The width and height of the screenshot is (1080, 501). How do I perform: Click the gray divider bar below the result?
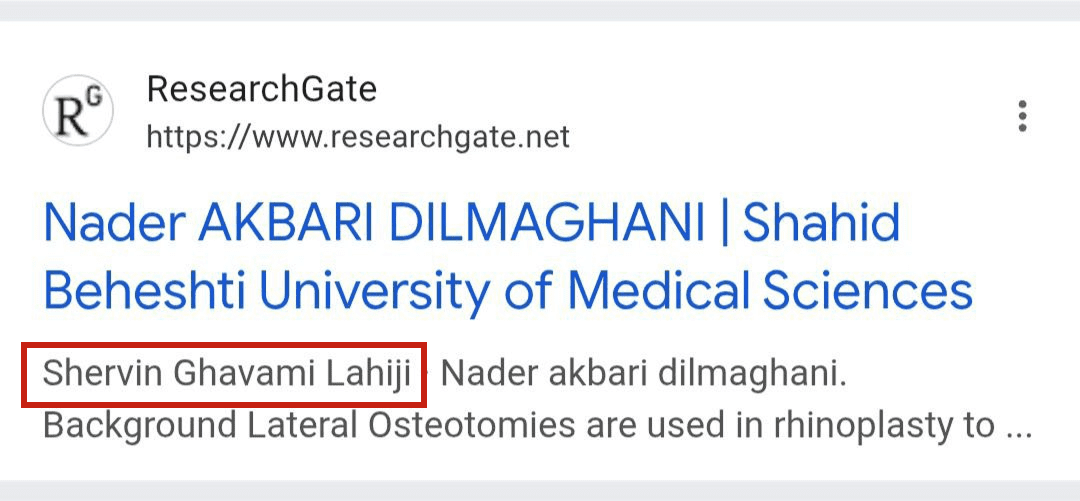tap(540, 490)
